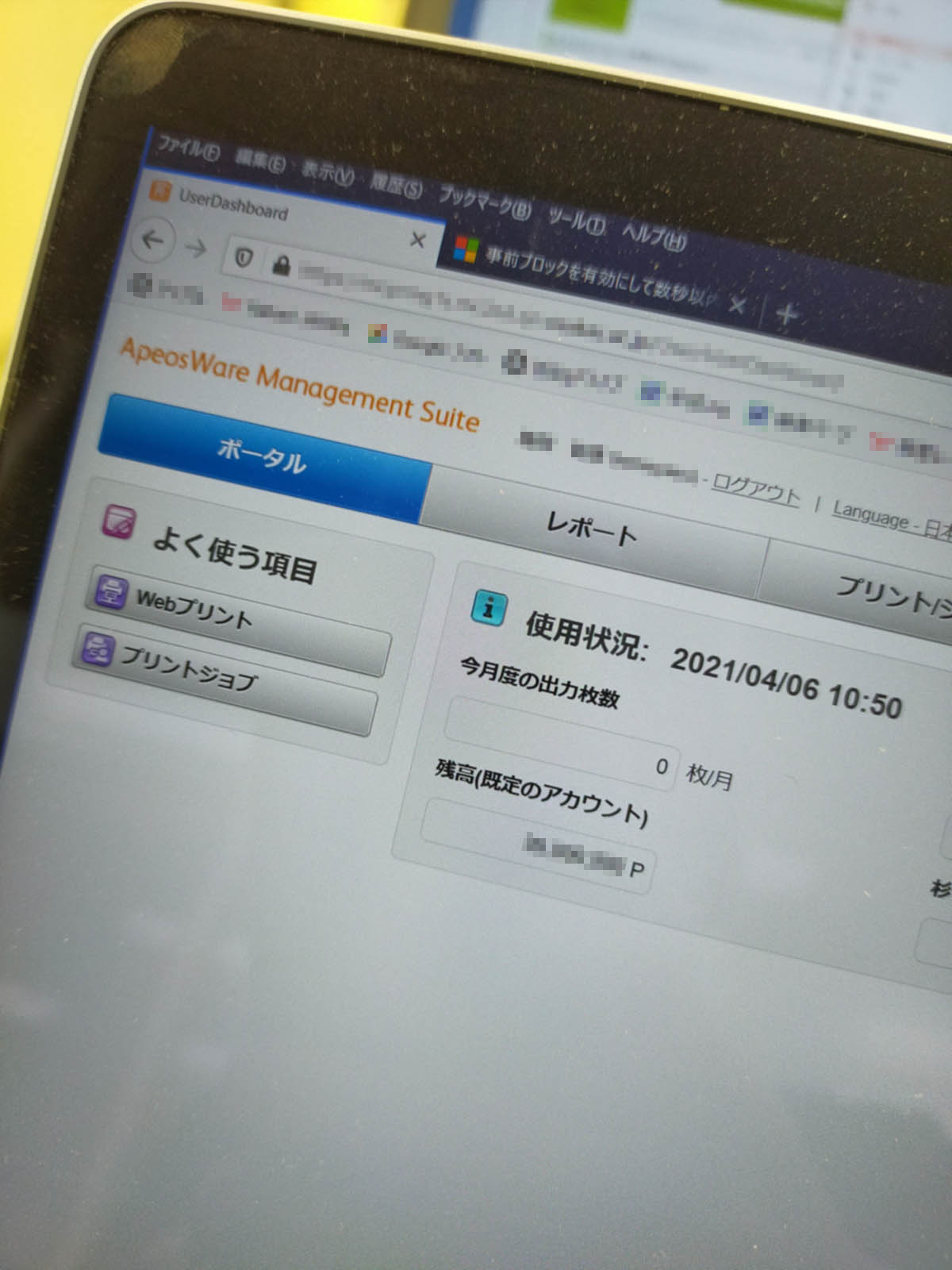This screenshot has width=952, height=1270.
Task: Open the Language link
Action: coord(892,521)
